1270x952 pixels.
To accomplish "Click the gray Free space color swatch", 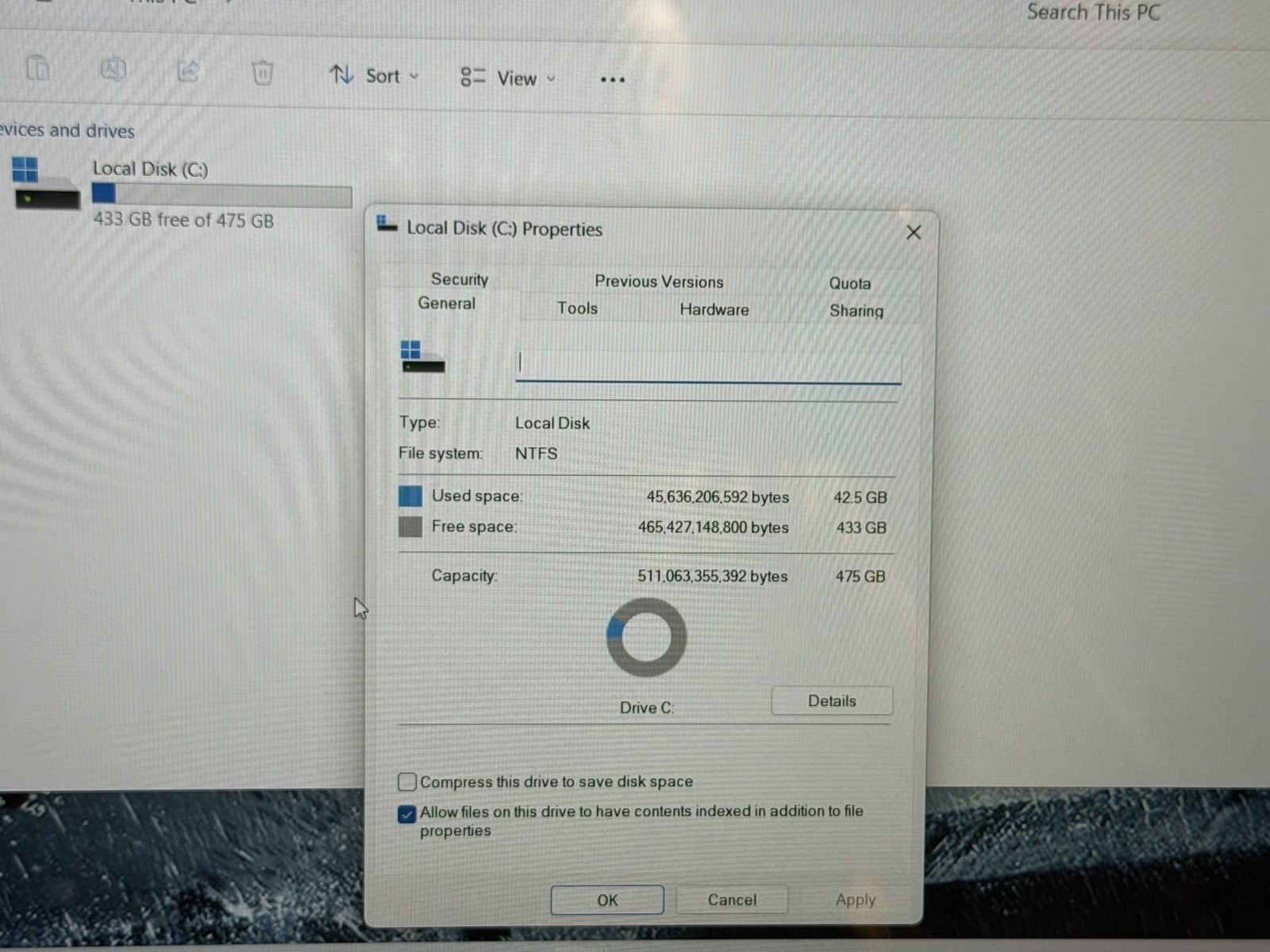I will [x=410, y=526].
